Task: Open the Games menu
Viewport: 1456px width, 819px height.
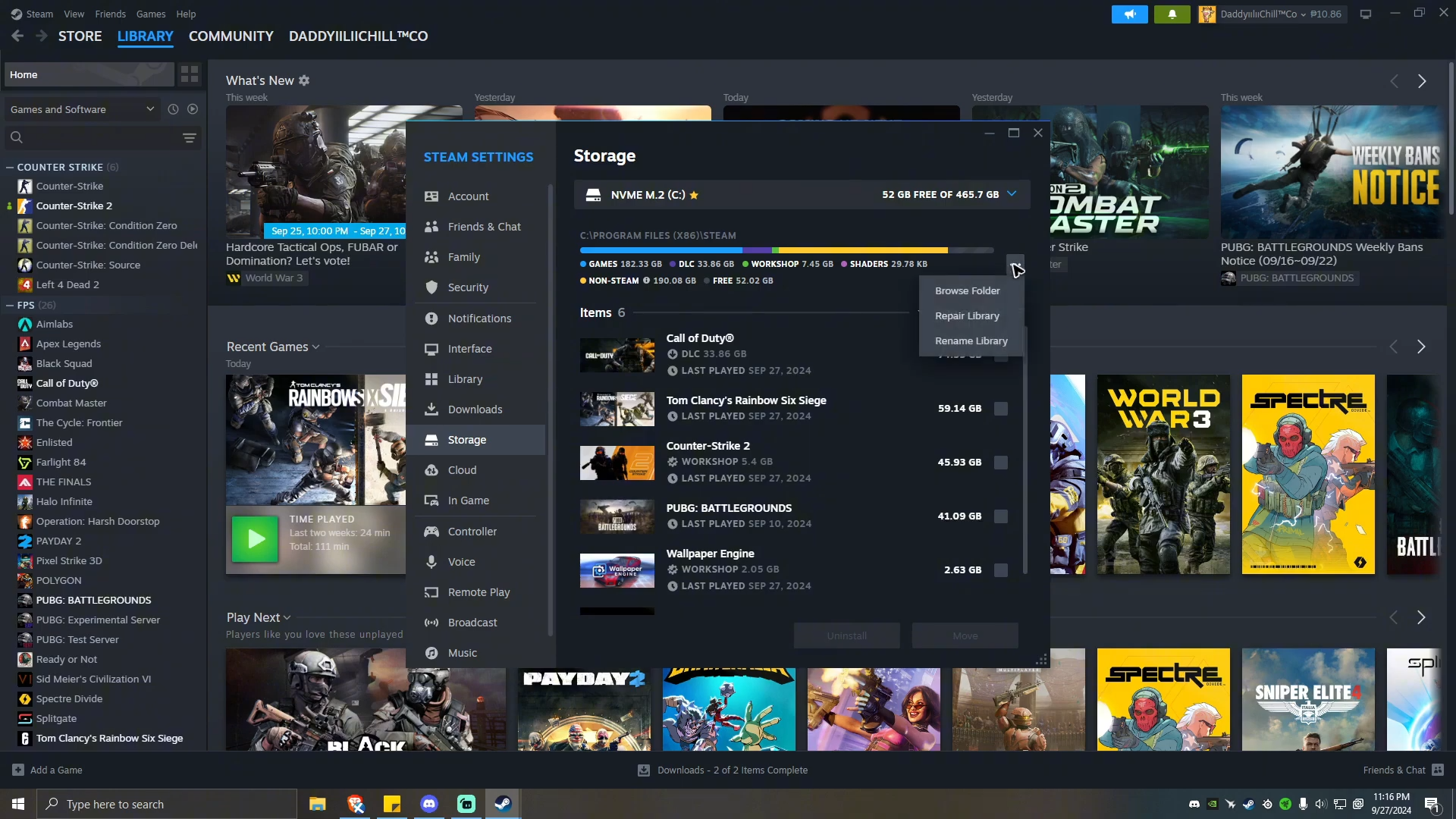Action: click(x=151, y=14)
